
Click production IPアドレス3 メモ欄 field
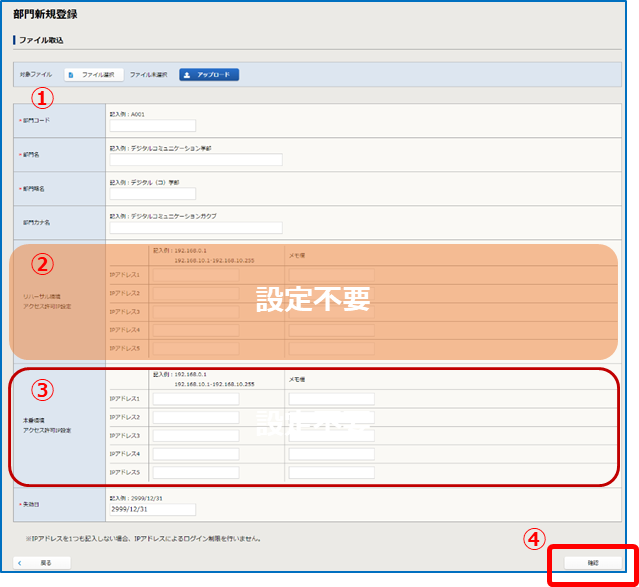tap(331, 436)
